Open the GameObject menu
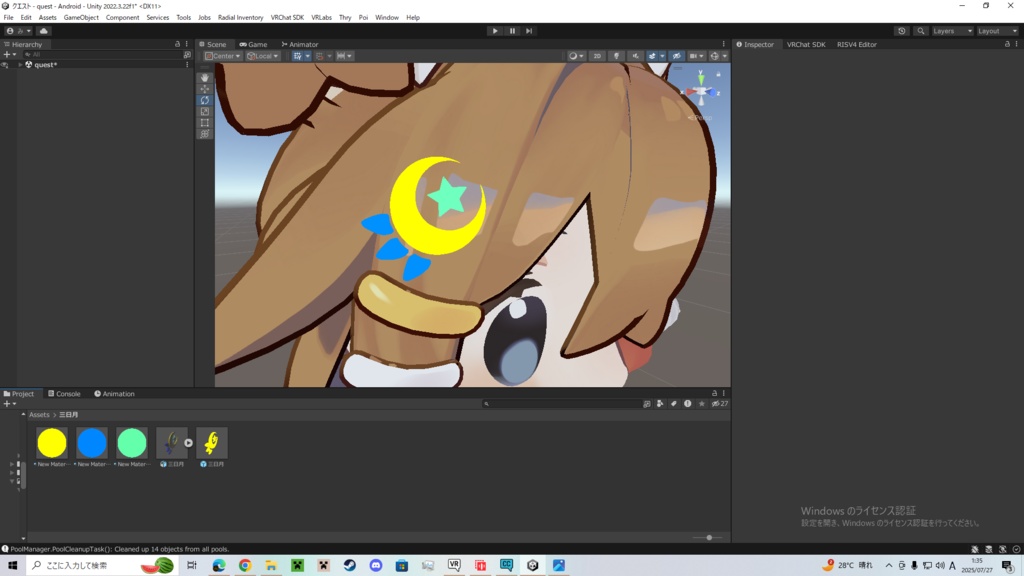The width and height of the screenshot is (1024, 576). click(81, 18)
